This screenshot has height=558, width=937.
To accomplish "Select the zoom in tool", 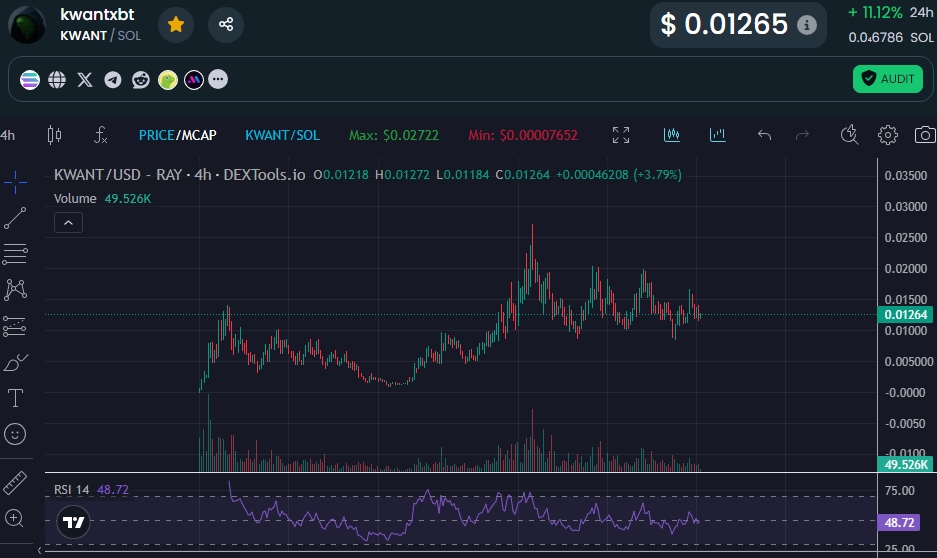I will point(14,519).
